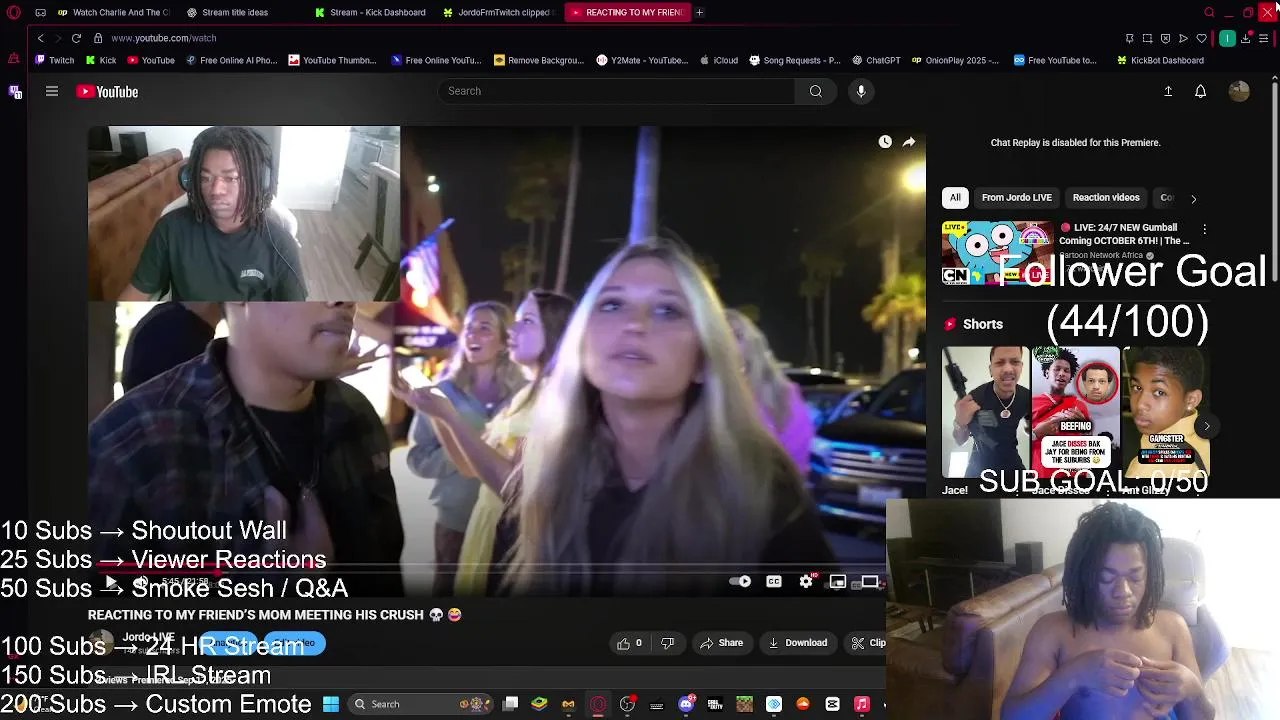Select the All filter chip
This screenshot has width=1280, height=720.
(955, 198)
